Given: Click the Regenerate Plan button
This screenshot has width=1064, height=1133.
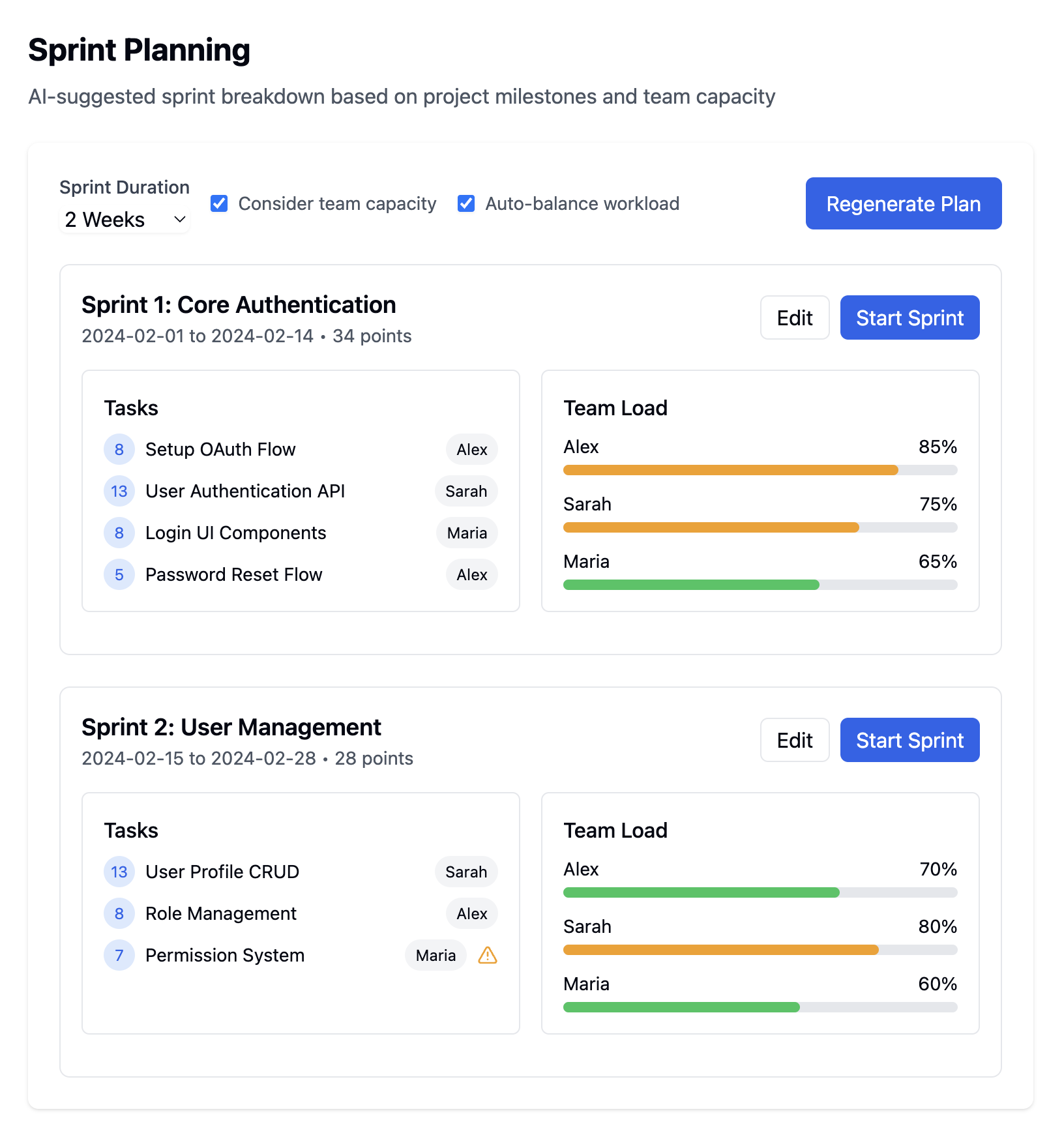Looking at the screenshot, I should pos(903,203).
